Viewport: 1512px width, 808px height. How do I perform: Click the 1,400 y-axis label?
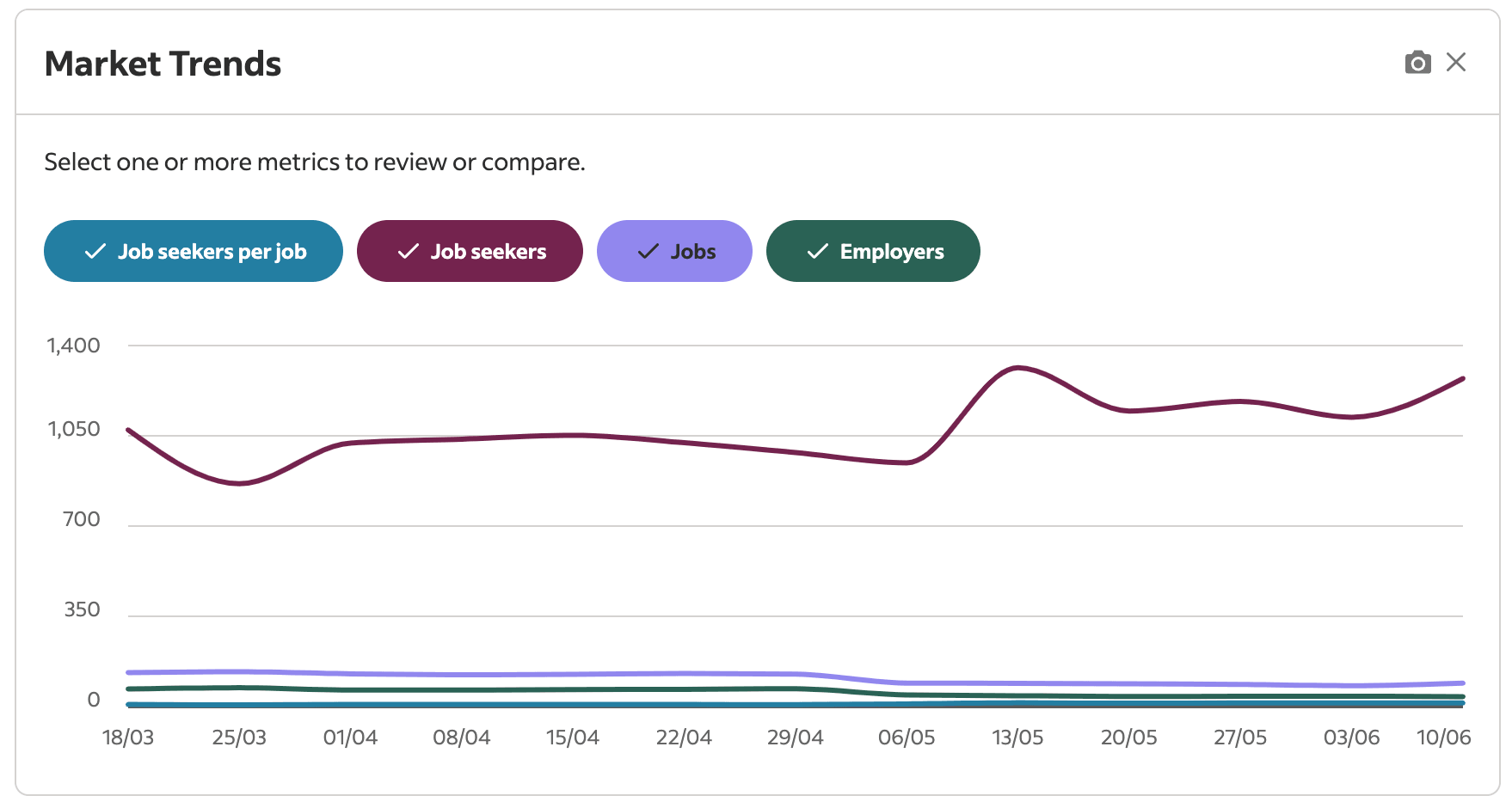point(73,346)
